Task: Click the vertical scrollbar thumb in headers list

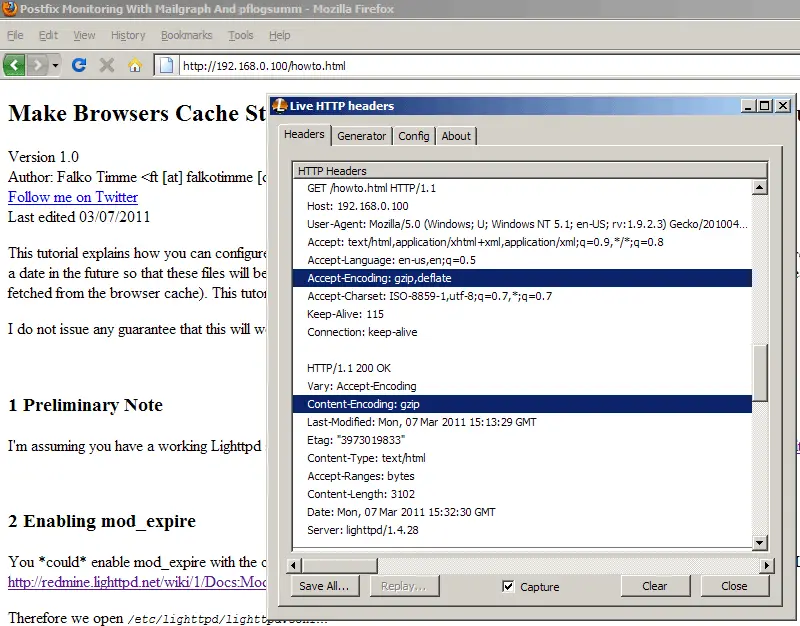Action: click(x=760, y=373)
